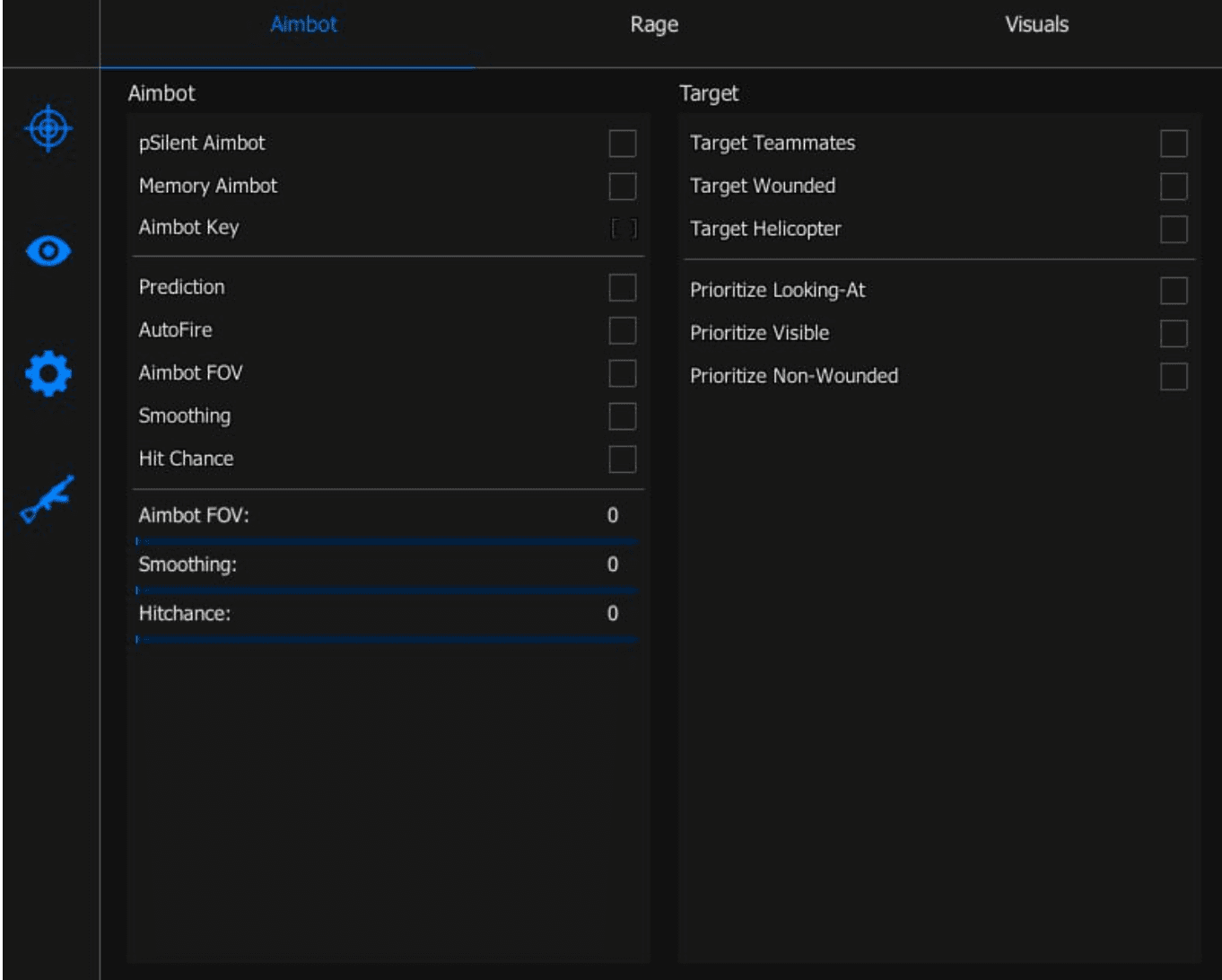This screenshot has height=980, width=1222.
Task: Open the gear settings sidebar icon
Action: coord(48,373)
